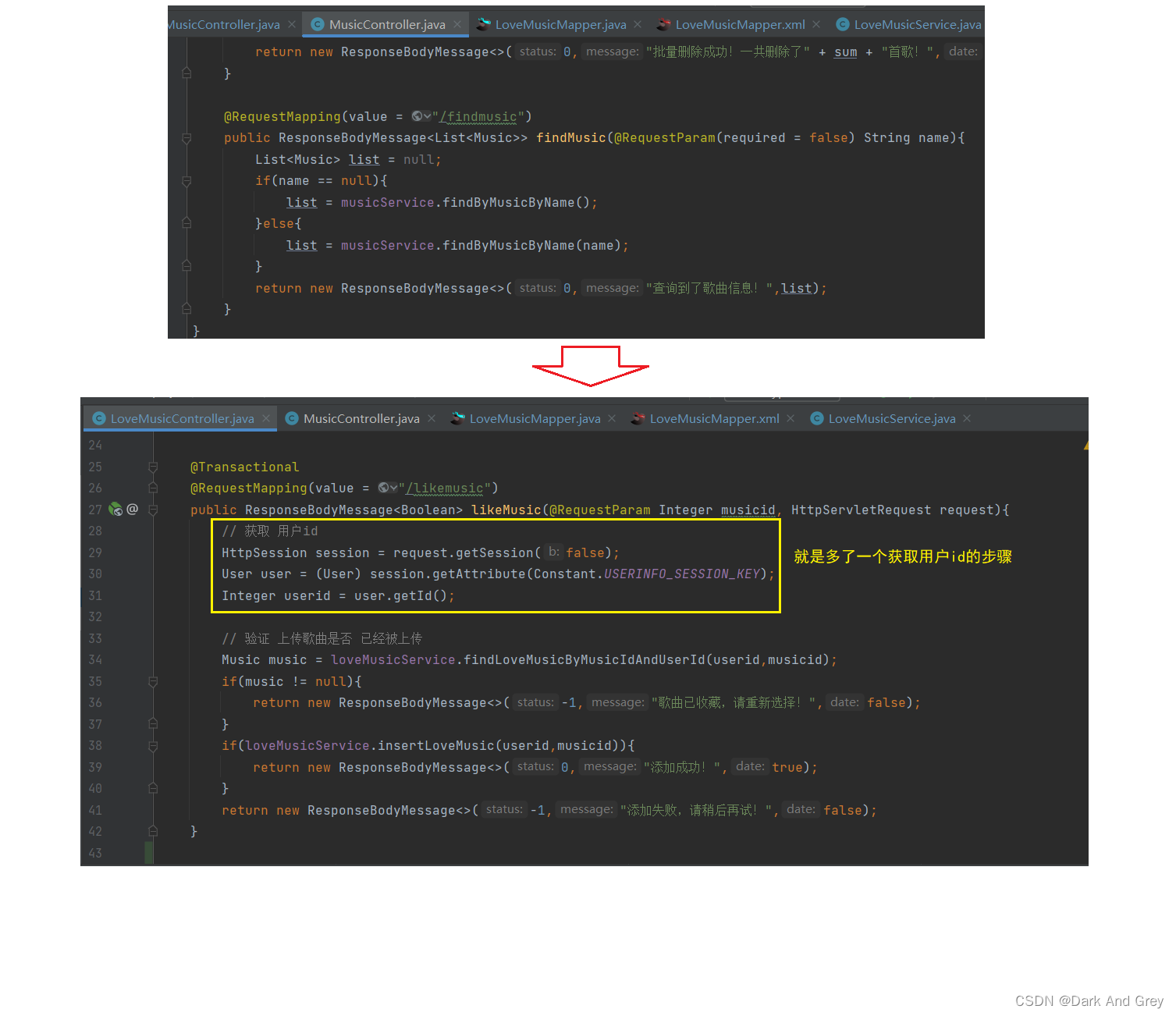Follow the "/likemusic" URL mapping link
Image resolution: width=1176 pixels, height=1016 pixels.
pyautogui.click(x=444, y=488)
